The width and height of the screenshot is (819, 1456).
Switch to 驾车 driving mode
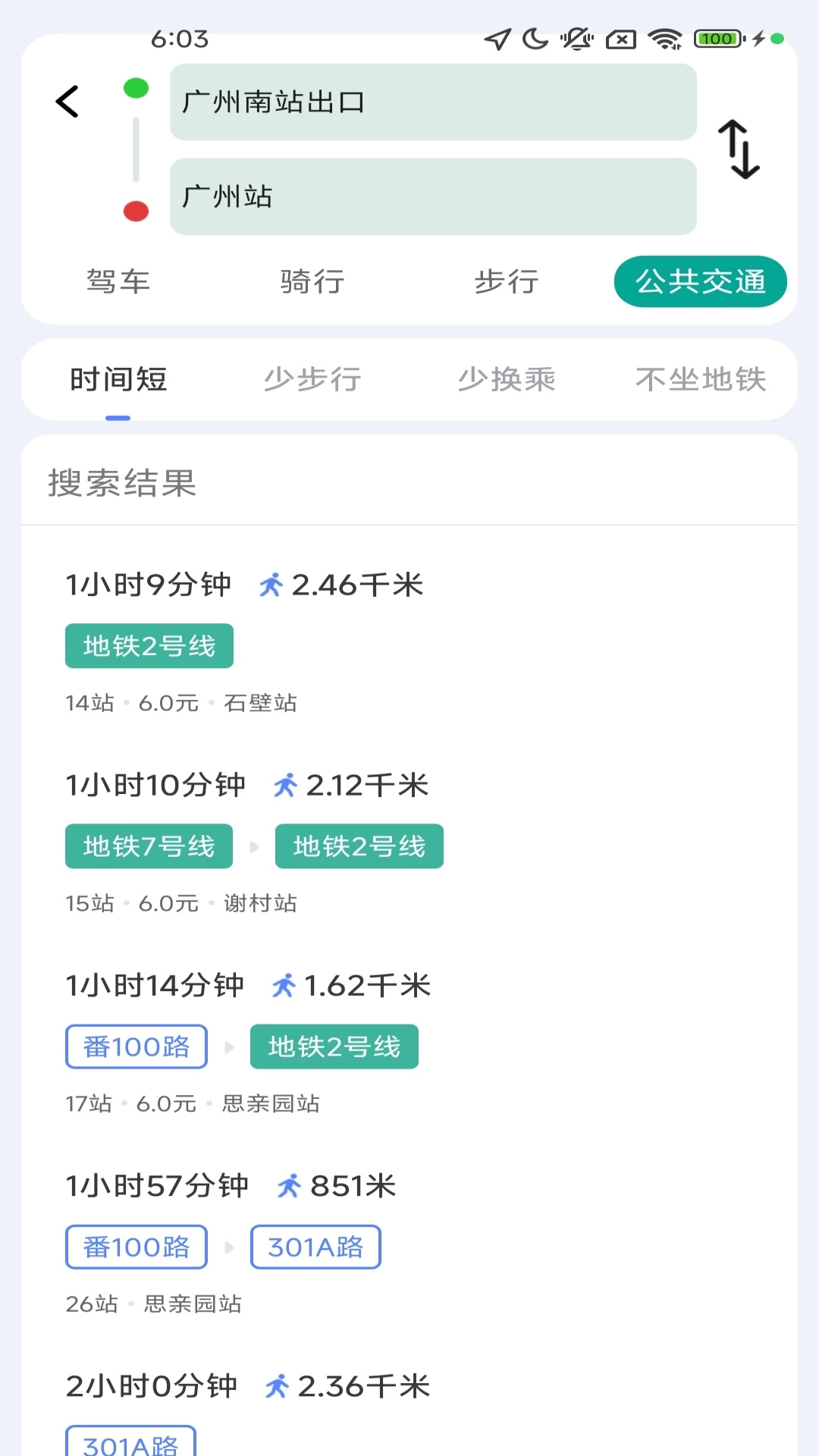118,281
